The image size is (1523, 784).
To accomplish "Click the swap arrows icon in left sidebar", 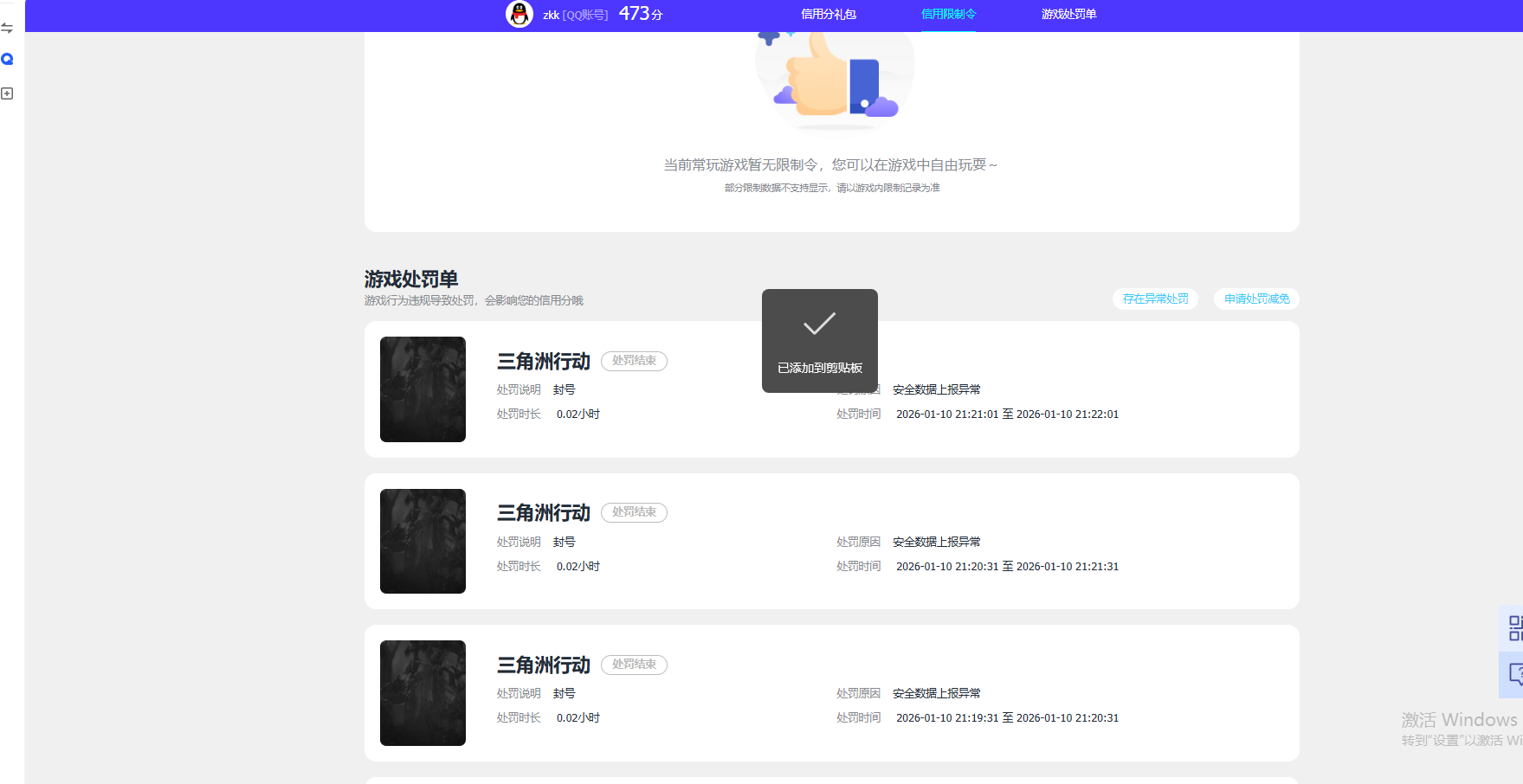I will tap(7, 28).
